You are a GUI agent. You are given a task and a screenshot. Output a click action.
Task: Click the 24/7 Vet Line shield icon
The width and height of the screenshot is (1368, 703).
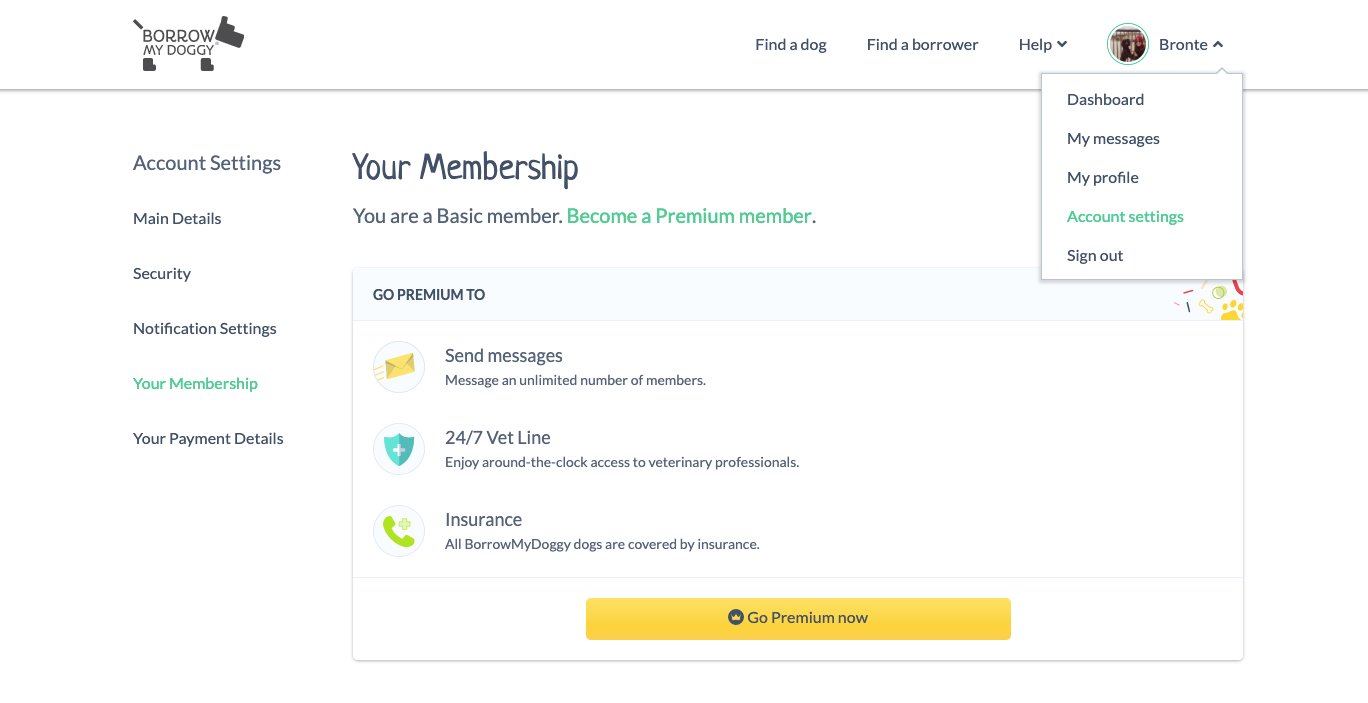399,448
